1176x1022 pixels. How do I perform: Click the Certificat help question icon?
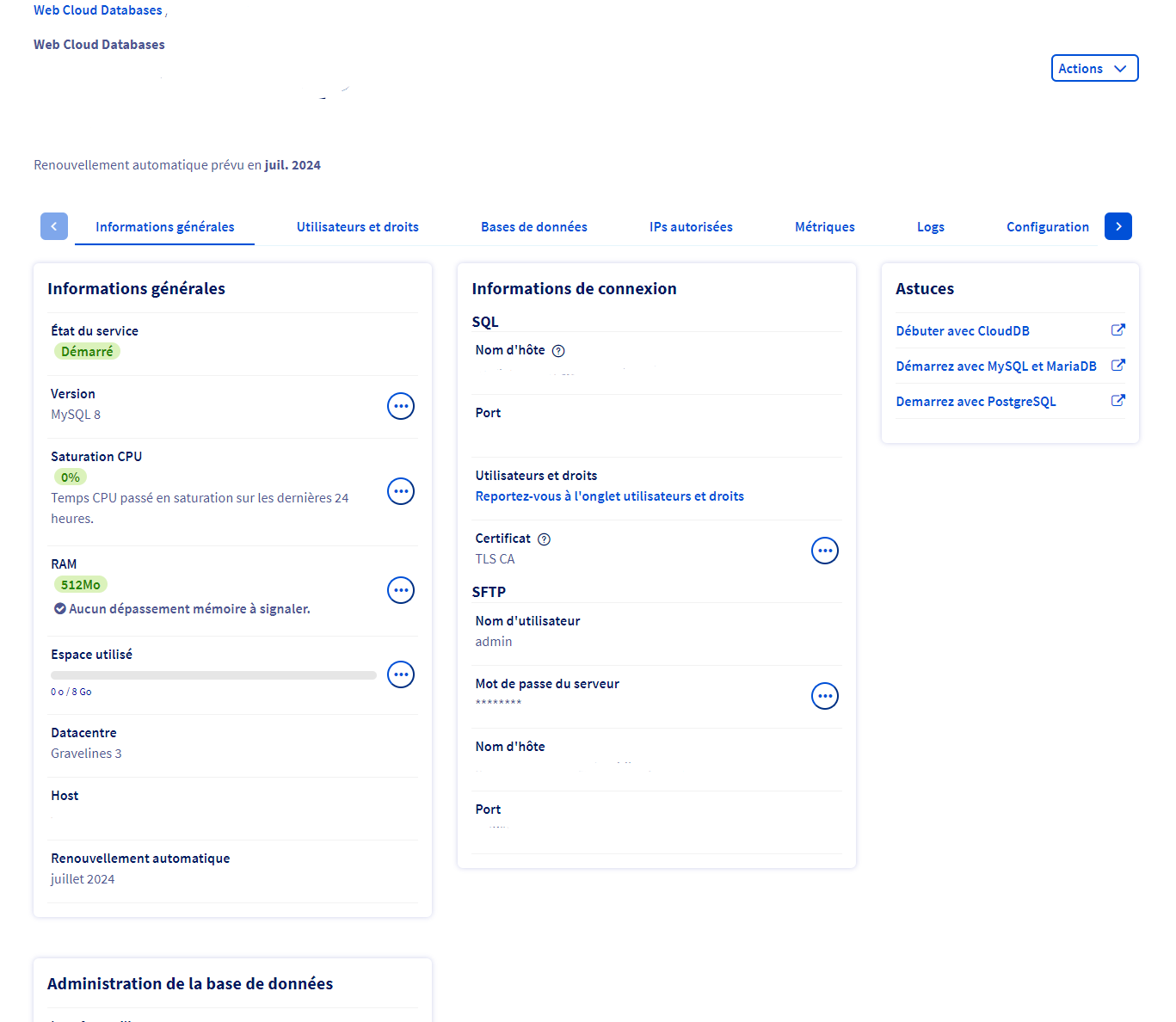pyautogui.click(x=544, y=539)
